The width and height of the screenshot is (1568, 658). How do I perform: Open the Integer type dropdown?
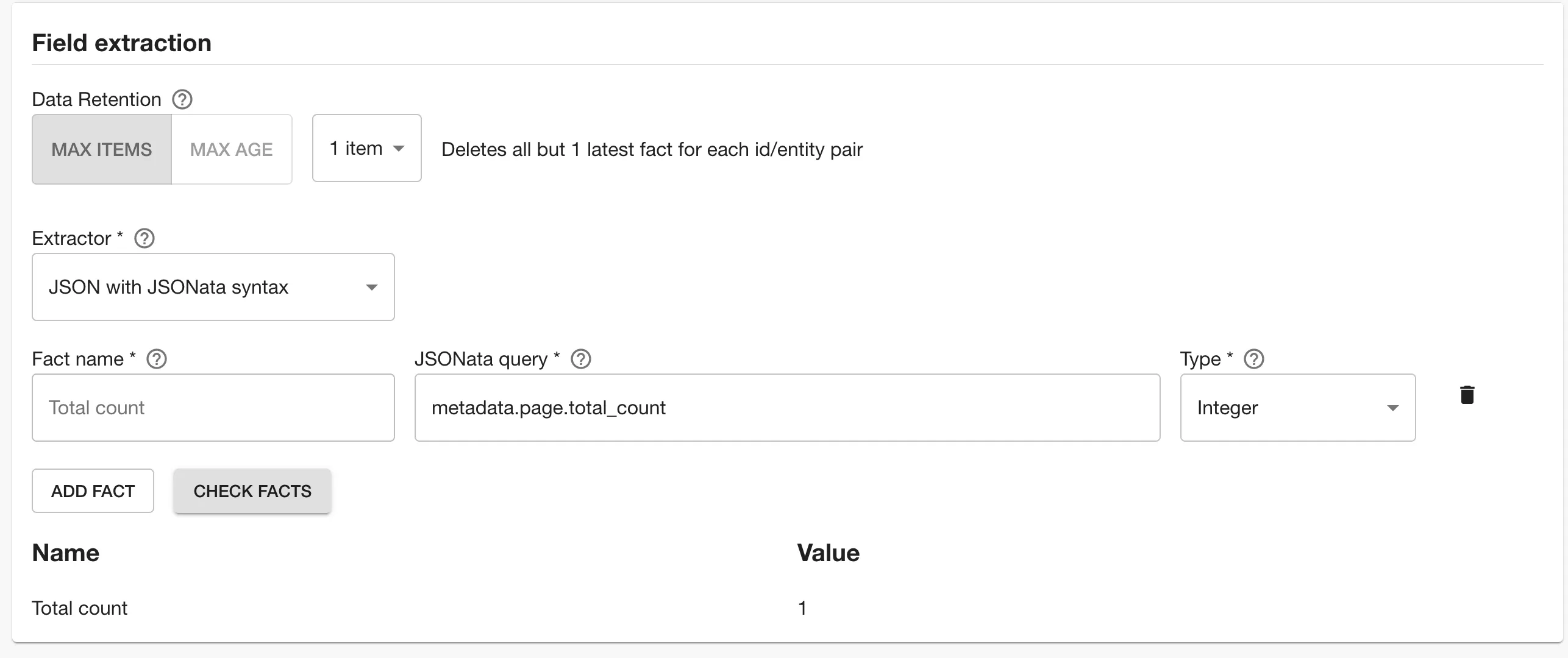point(1297,408)
